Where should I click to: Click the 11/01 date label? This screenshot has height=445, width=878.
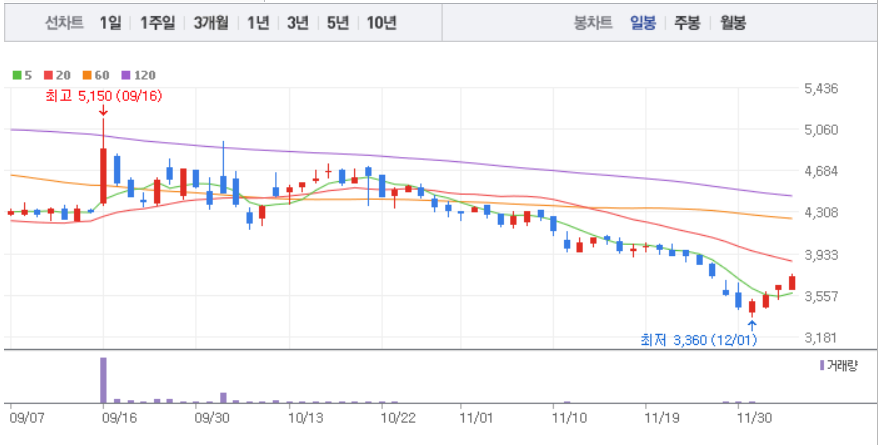[476, 419]
